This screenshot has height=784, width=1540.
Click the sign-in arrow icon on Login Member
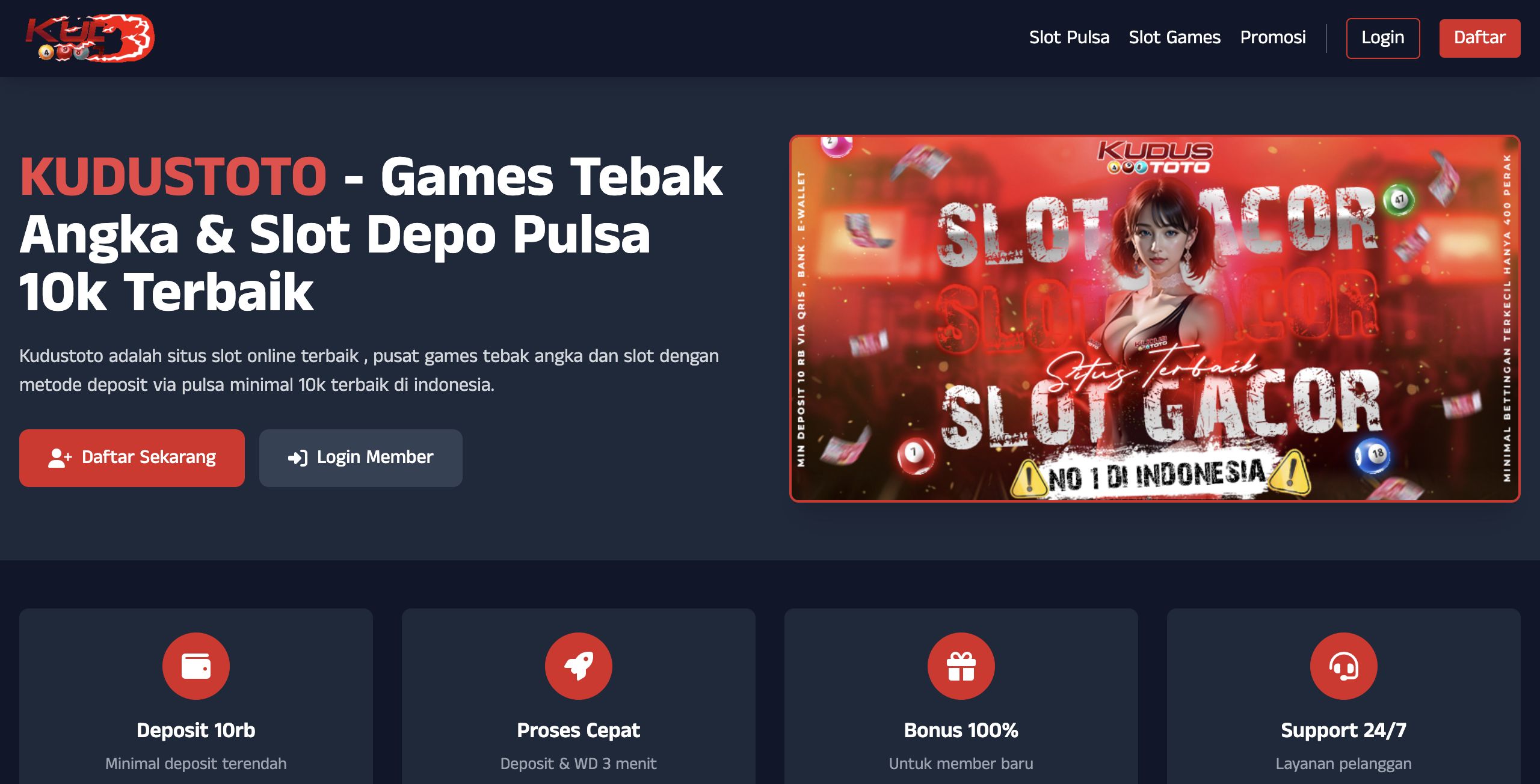pyautogui.click(x=298, y=458)
